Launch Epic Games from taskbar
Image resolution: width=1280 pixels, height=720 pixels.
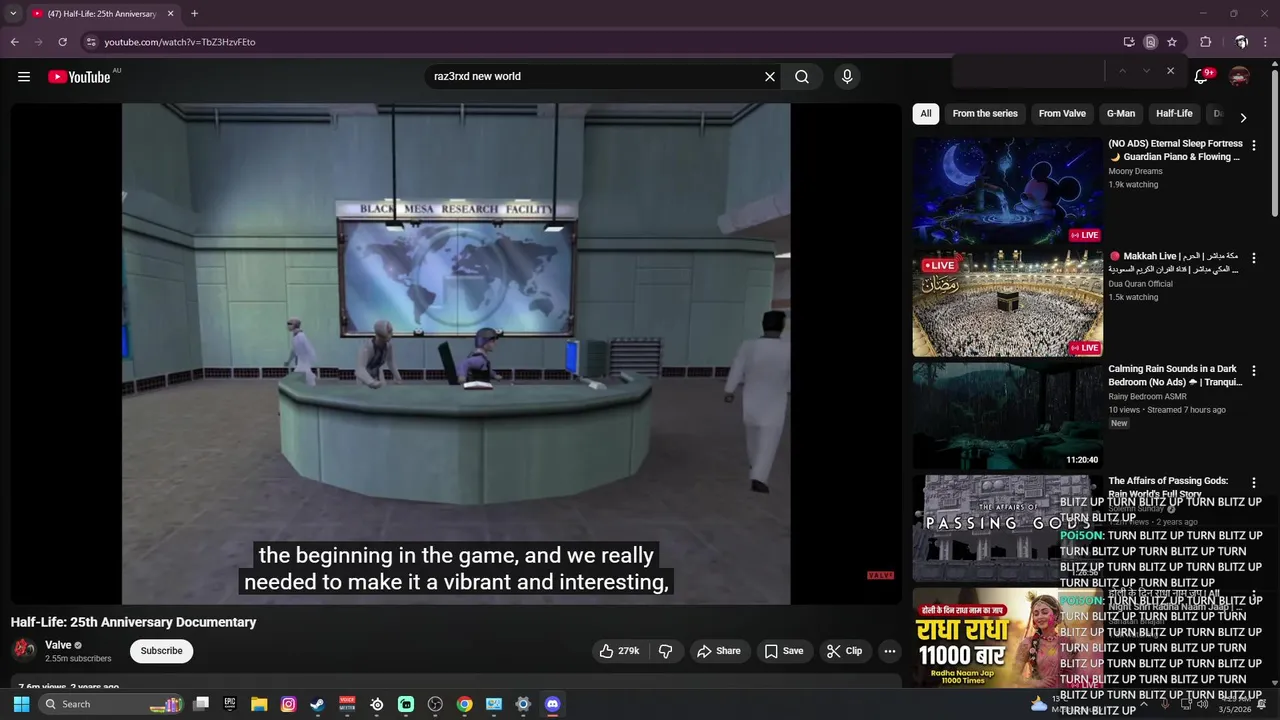coord(230,704)
